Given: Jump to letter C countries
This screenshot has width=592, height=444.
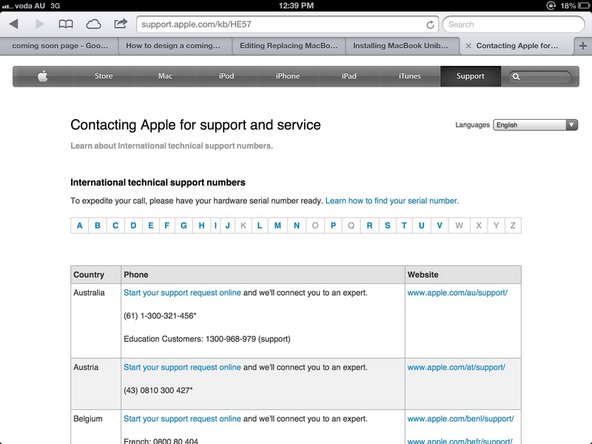Looking at the screenshot, I should (116, 225).
